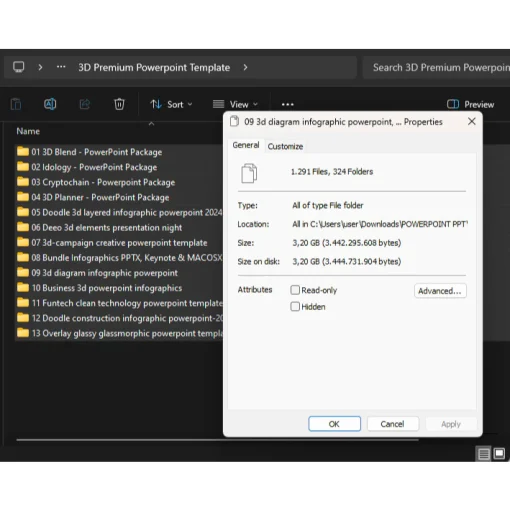Open the View dropdown
Screen dimensions: 510x510
pyautogui.click(x=235, y=104)
